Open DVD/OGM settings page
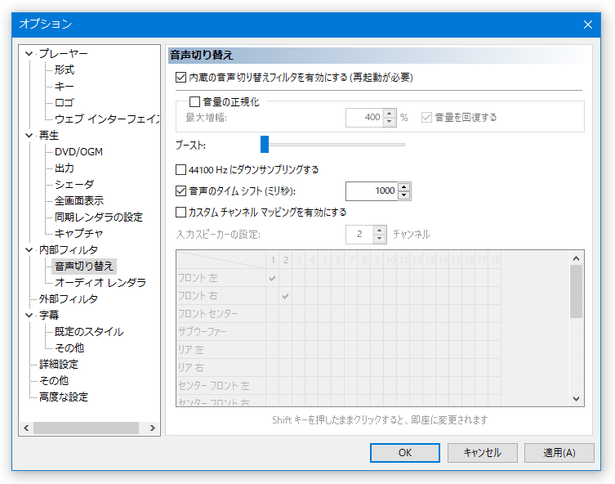 [x=78, y=152]
